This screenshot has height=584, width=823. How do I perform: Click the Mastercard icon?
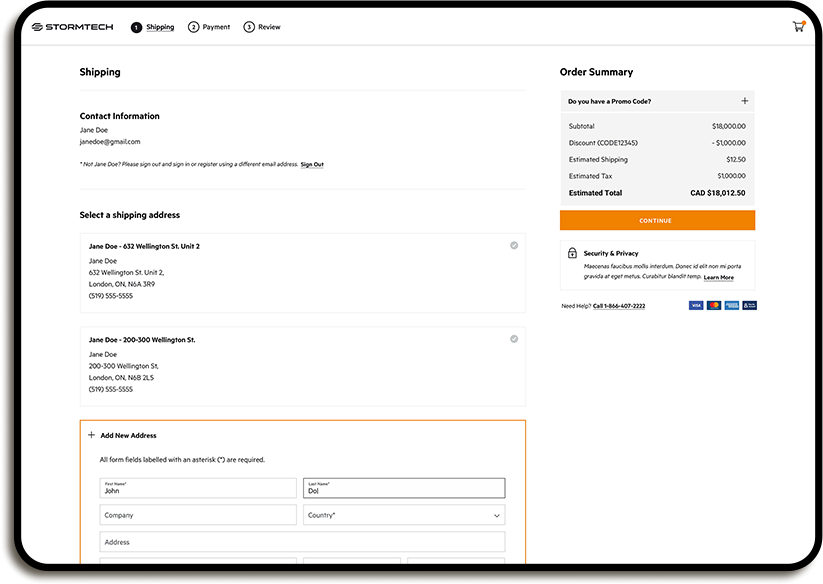pos(714,305)
